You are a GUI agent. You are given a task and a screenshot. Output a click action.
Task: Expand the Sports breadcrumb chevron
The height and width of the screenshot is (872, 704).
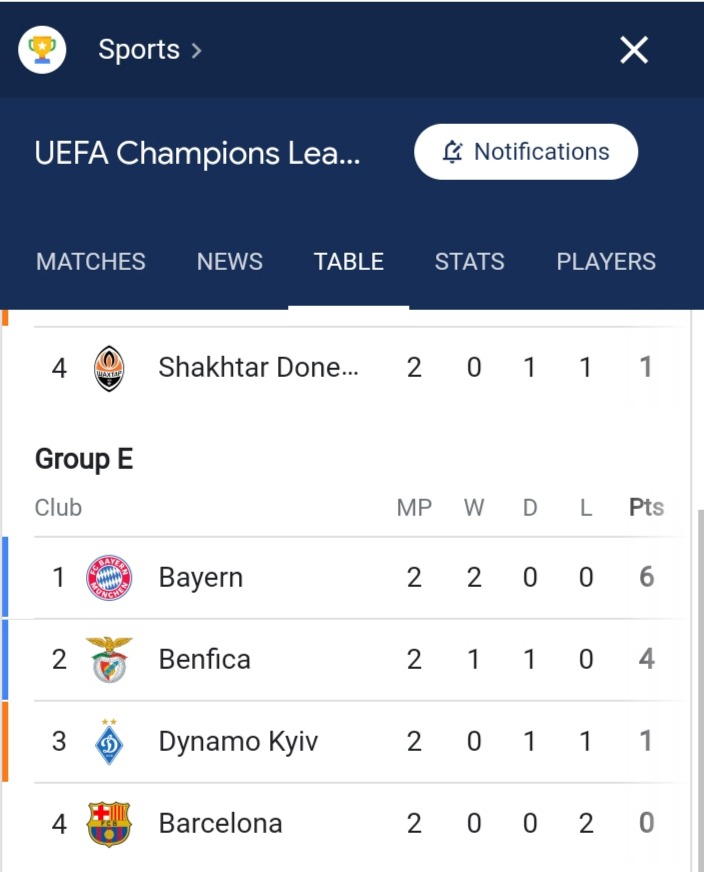click(x=196, y=51)
